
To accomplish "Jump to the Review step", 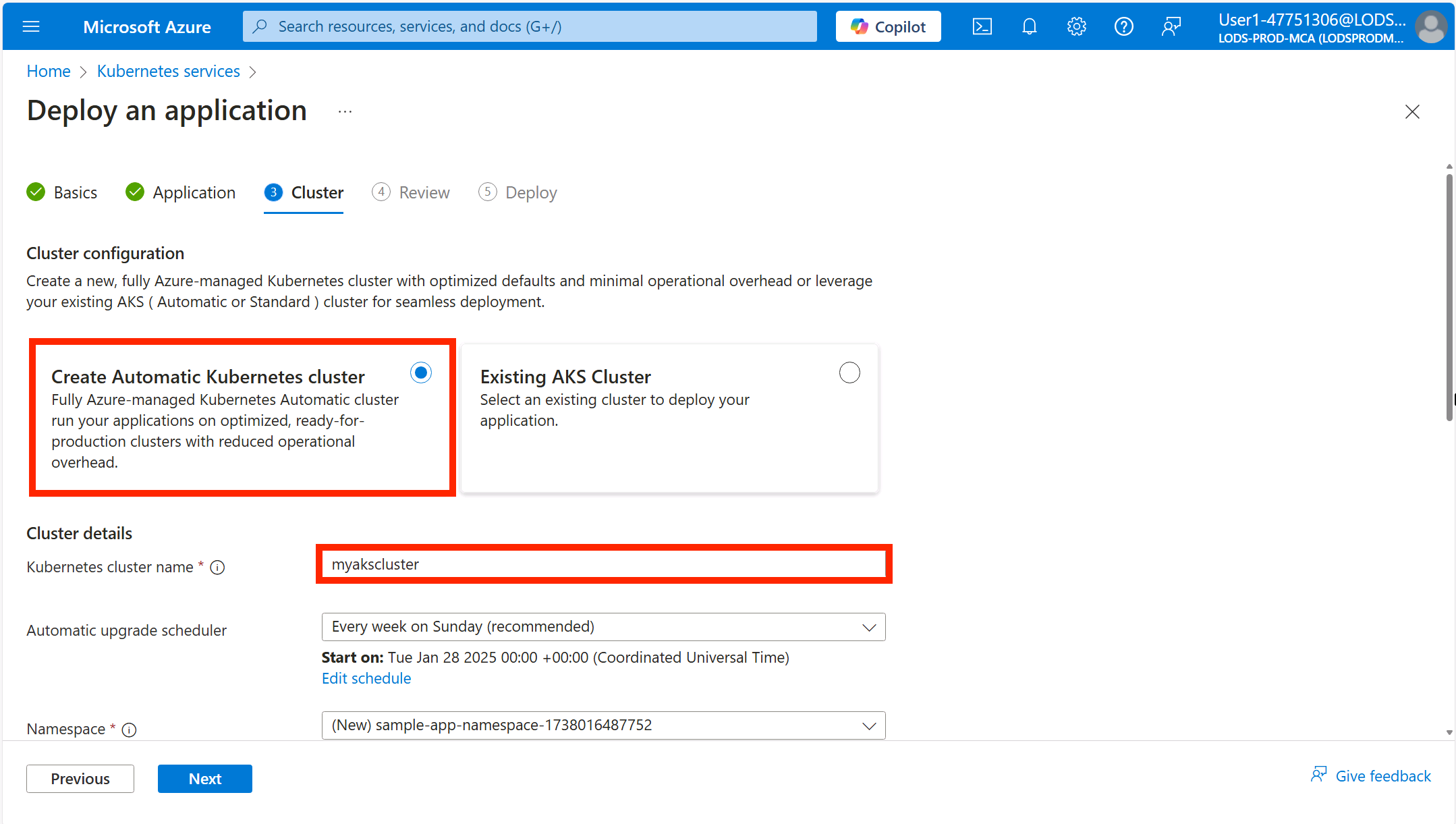I will (411, 192).
